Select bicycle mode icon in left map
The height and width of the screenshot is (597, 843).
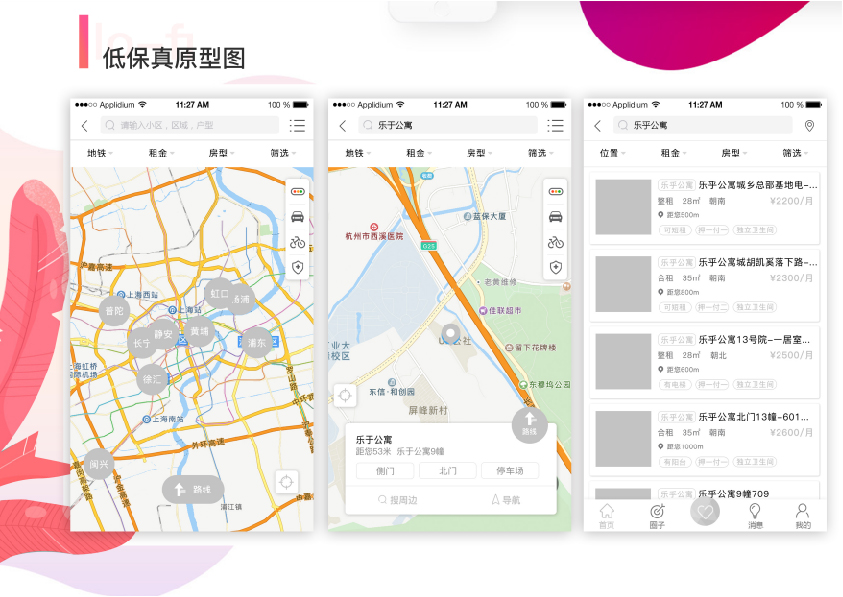pyautogui.click(x=297, y=242)
